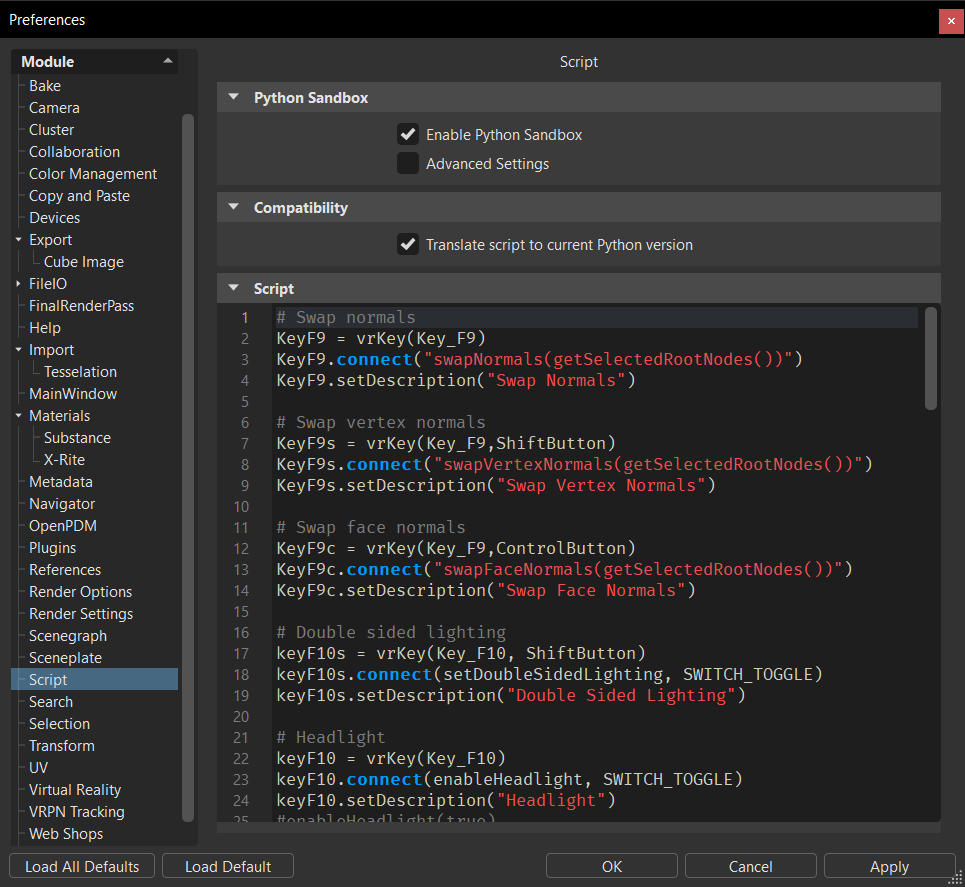Open the Color Management preferences
965x887 pixels.
pyautogui.click(x=92, y=173)
